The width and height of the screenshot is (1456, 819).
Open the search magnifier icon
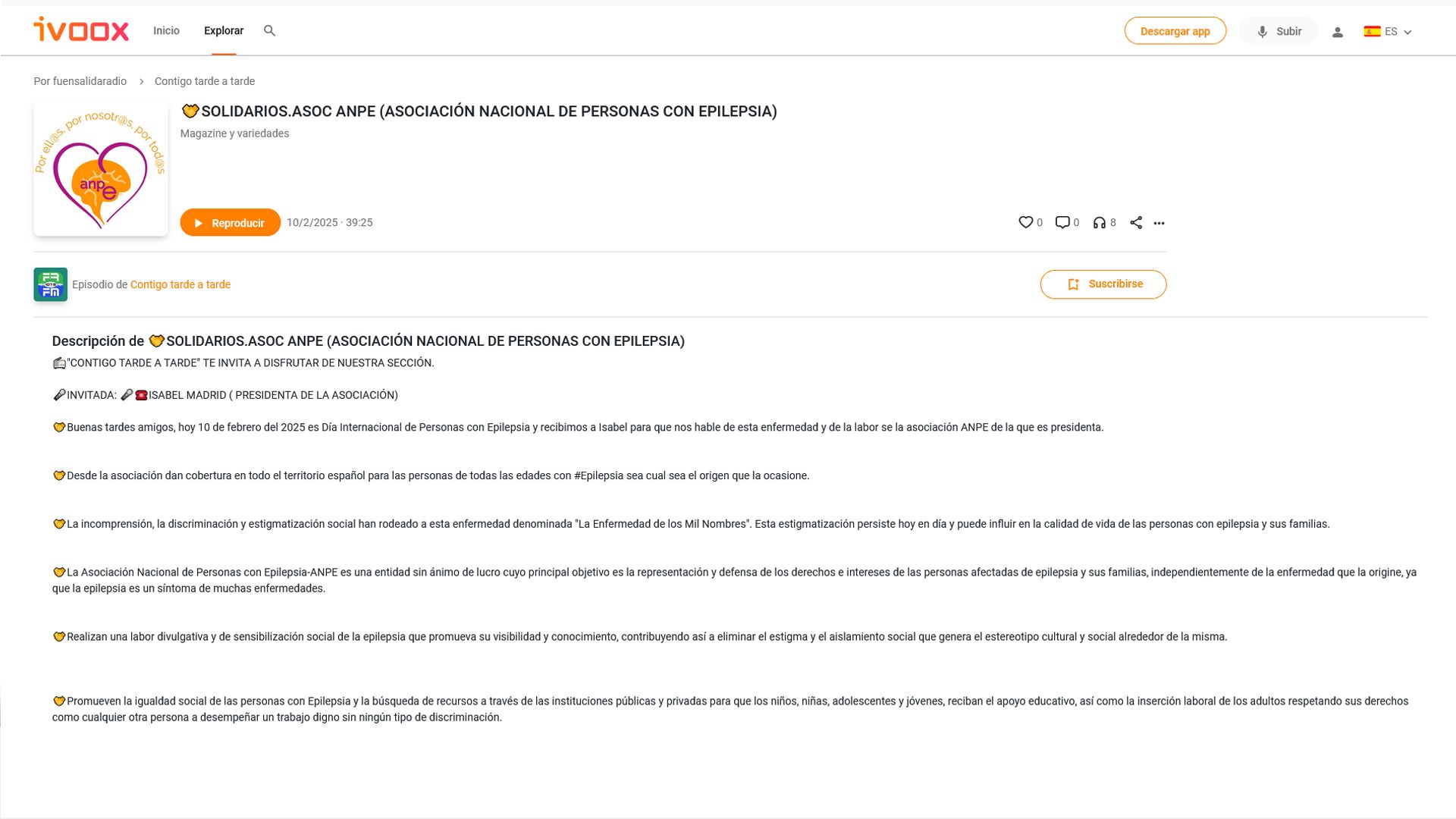[269, 30]
